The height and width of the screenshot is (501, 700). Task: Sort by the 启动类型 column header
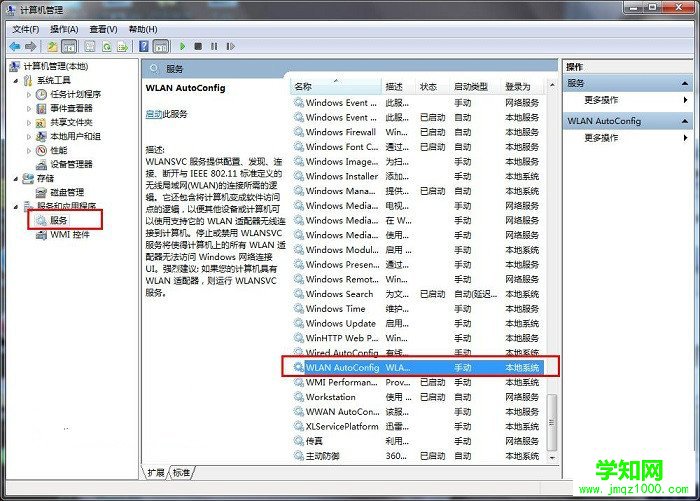click(475, 87)
